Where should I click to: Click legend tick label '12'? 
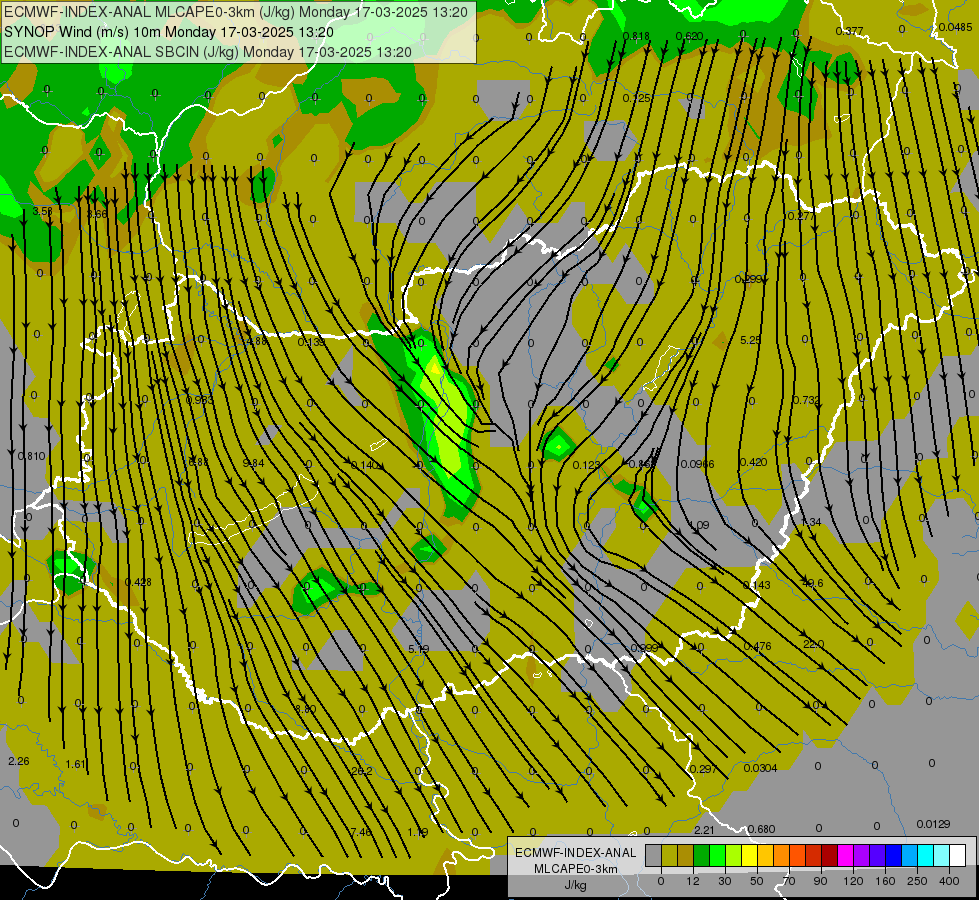coord(692,881)
